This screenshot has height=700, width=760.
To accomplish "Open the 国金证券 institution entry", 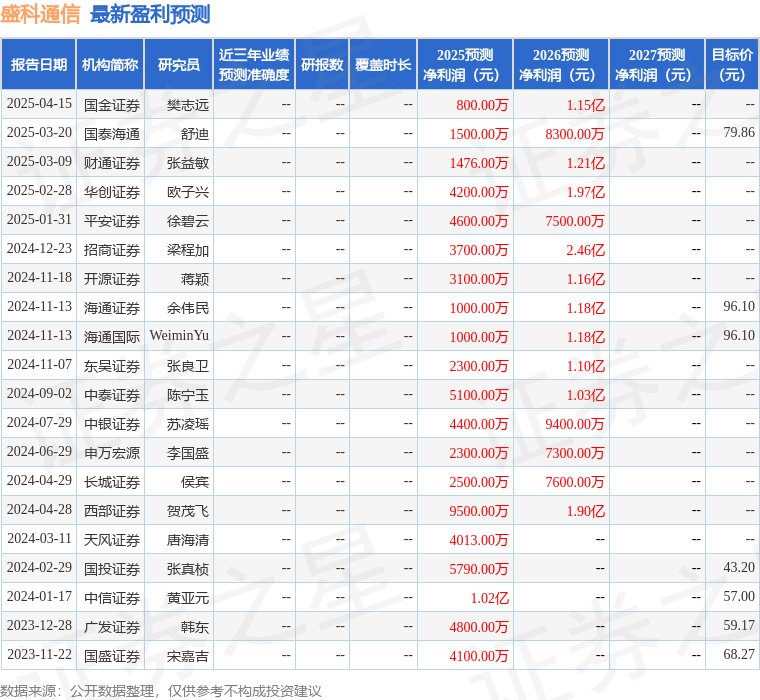I will coord(112,104).
